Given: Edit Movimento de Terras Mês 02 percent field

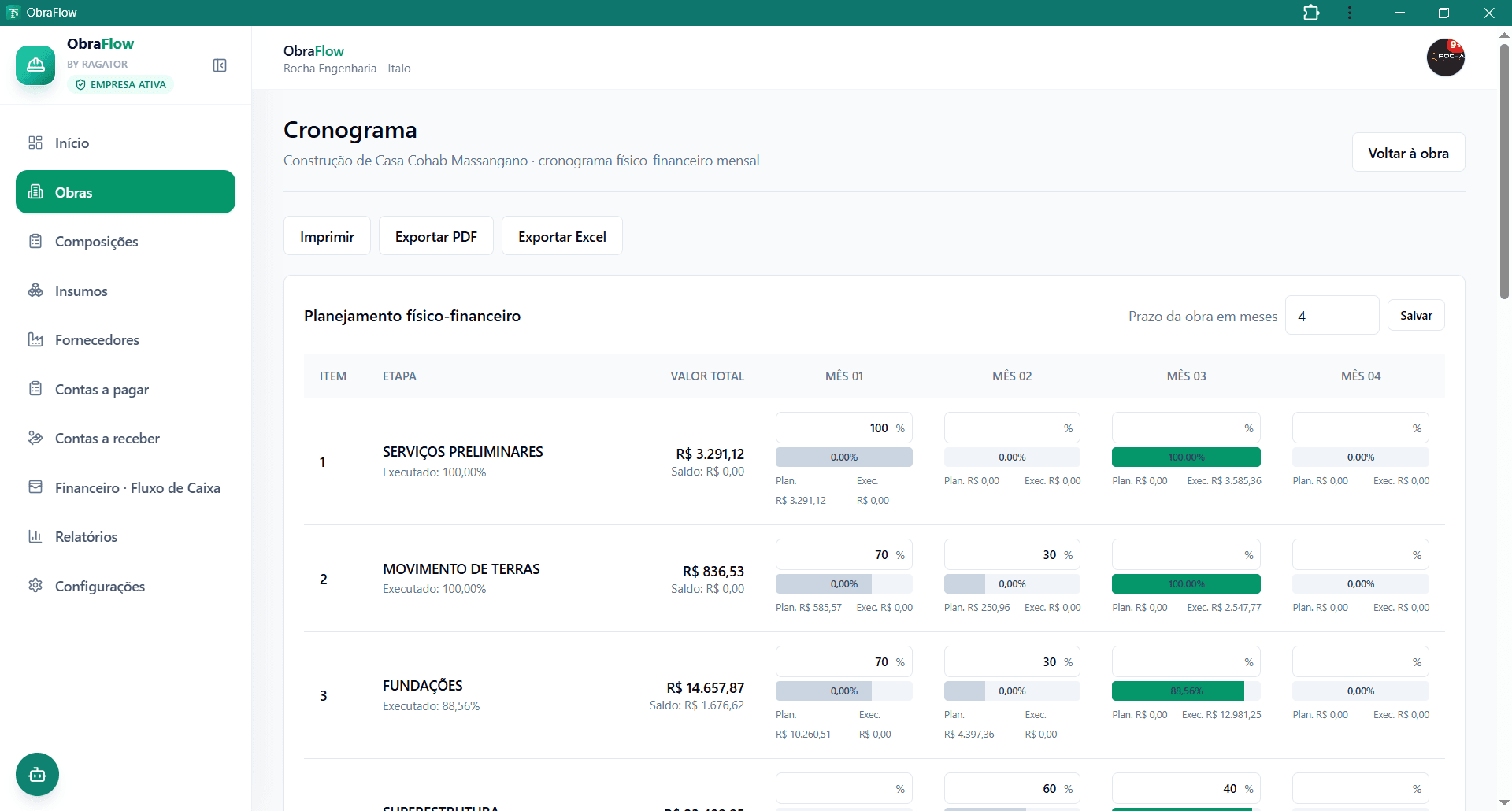Looking at the screenshot, I should (x=1012, y=554).
